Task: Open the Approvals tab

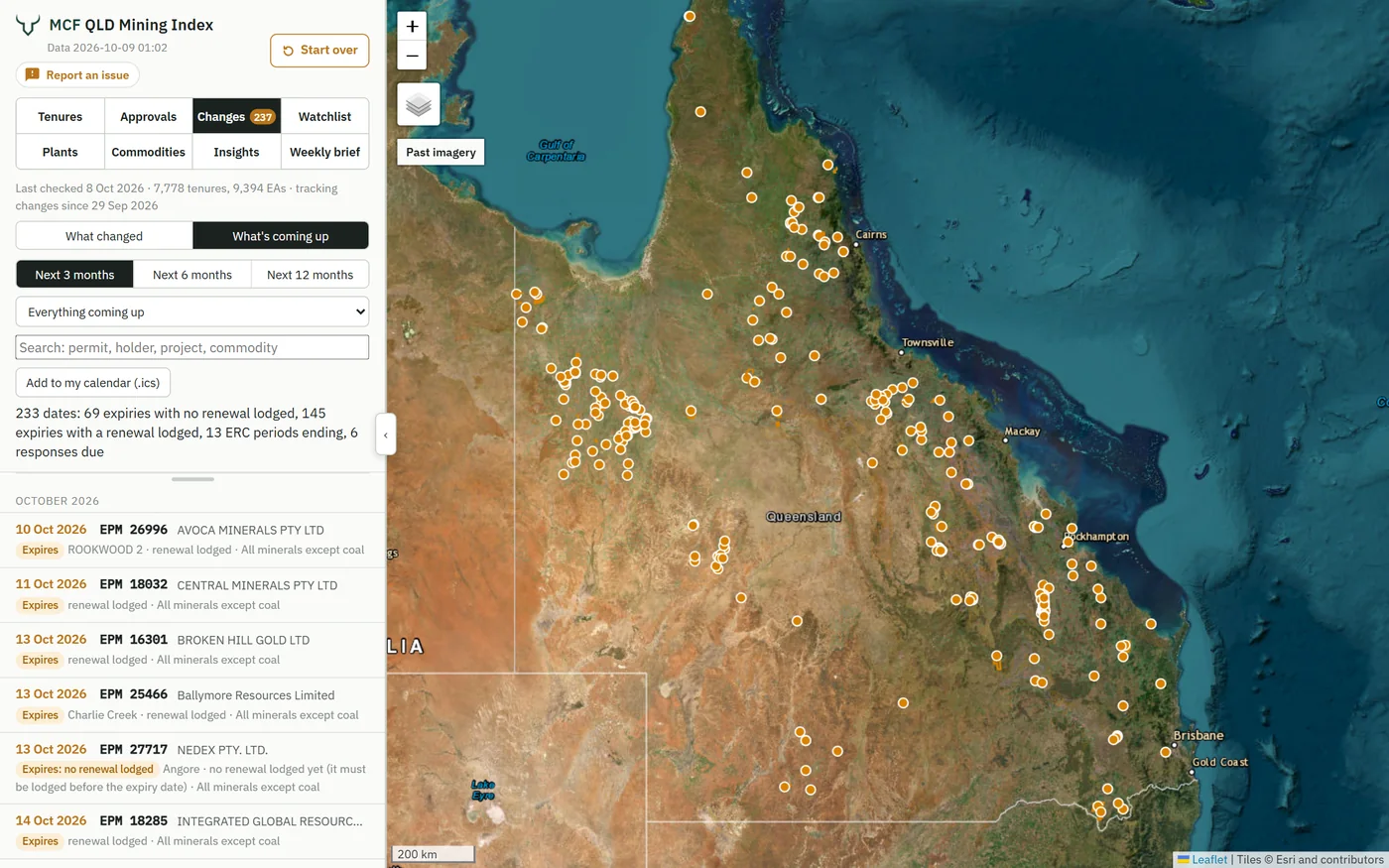Action: pos(149,116)
